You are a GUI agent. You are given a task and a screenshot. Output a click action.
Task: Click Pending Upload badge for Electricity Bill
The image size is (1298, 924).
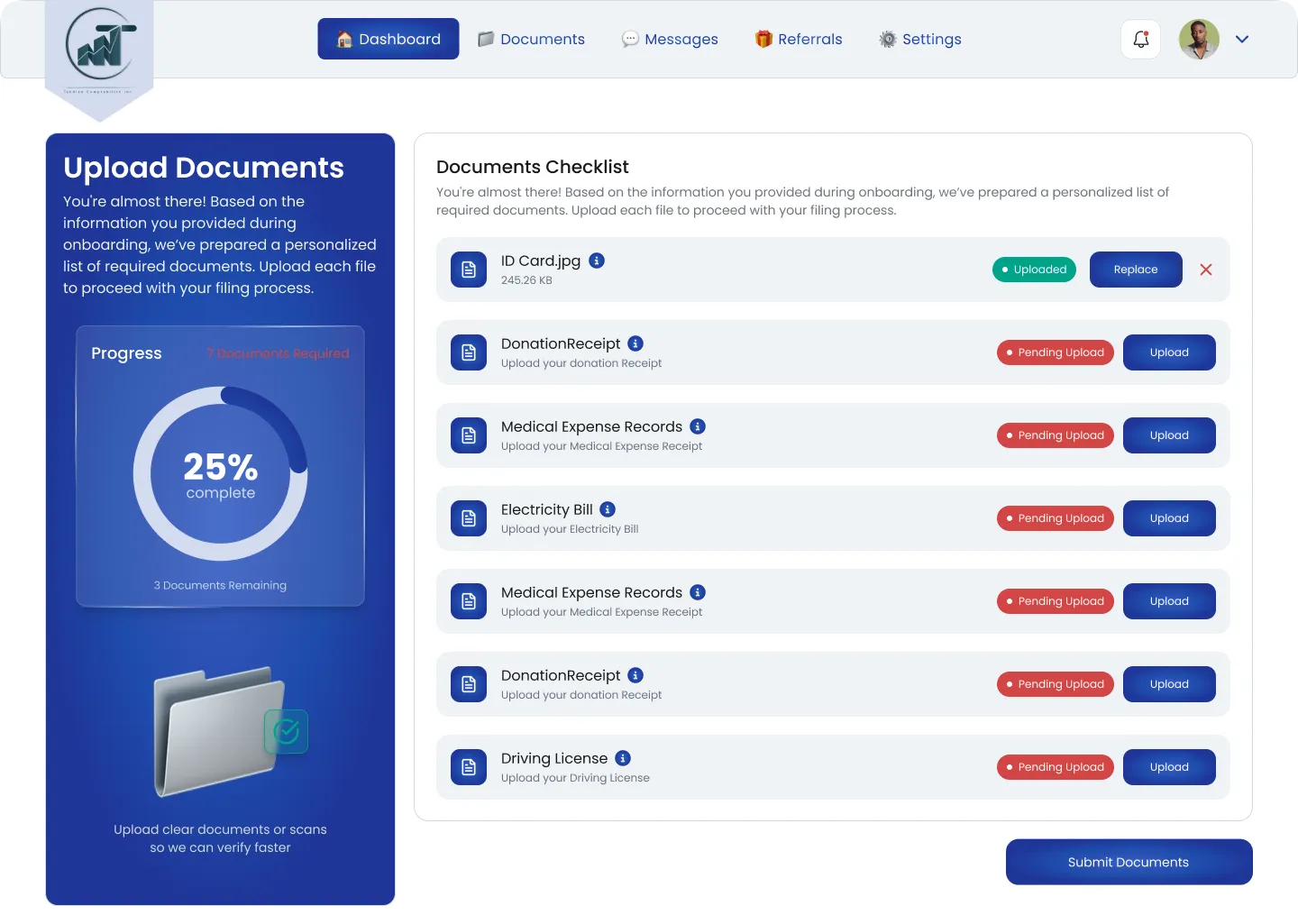tap(1056, 518)
